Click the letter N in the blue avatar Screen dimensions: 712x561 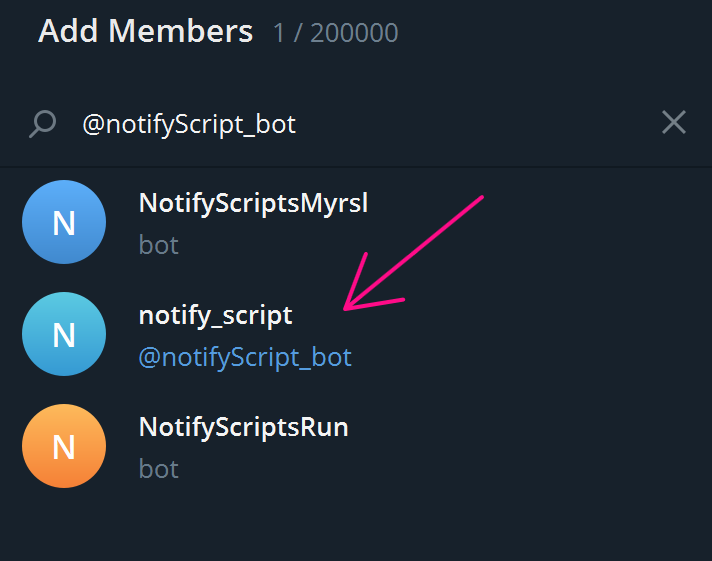coord(64,223)
